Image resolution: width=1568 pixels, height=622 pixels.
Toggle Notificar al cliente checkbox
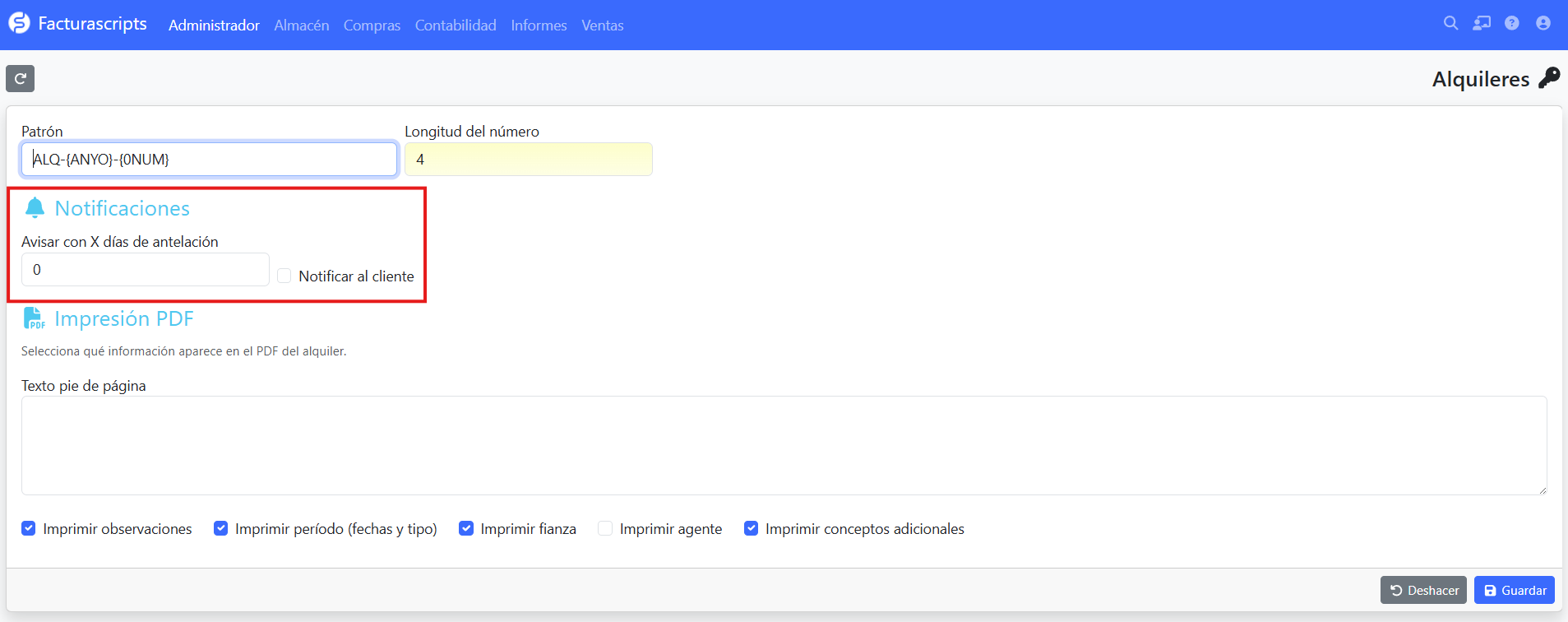click(284, 276)
